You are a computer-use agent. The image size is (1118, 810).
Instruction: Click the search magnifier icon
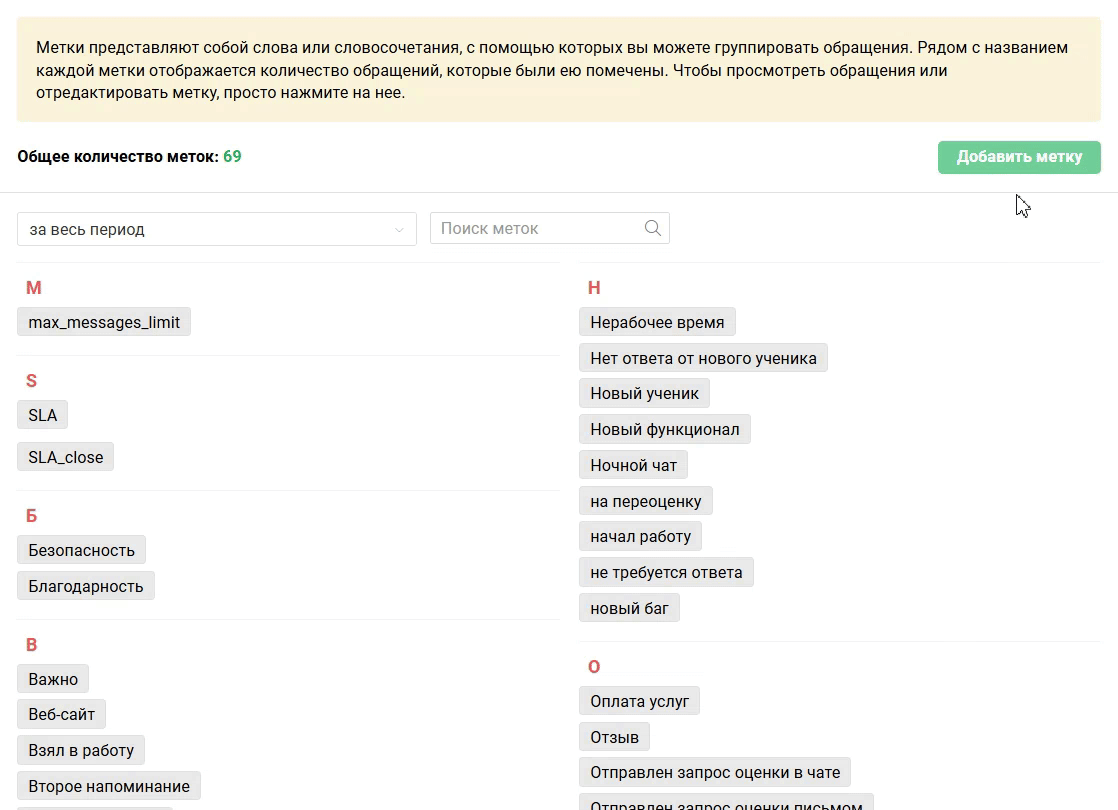coord(652,228)
